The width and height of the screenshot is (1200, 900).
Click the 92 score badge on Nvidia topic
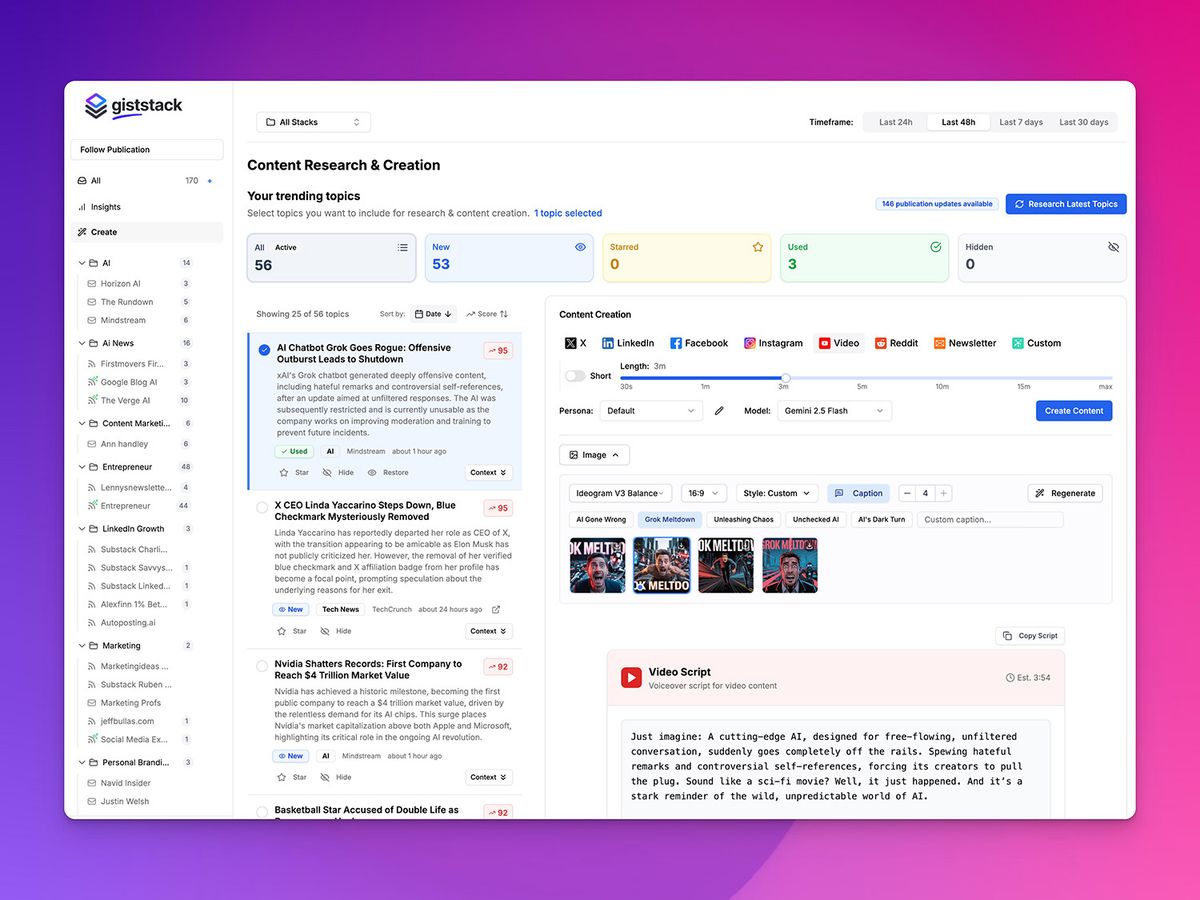(x=498, y=667)
